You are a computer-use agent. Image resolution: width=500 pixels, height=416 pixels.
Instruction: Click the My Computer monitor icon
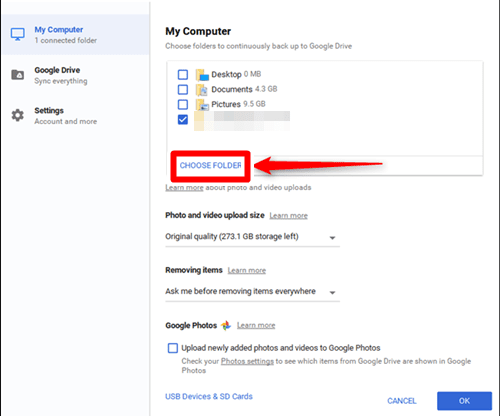[17, 34]
